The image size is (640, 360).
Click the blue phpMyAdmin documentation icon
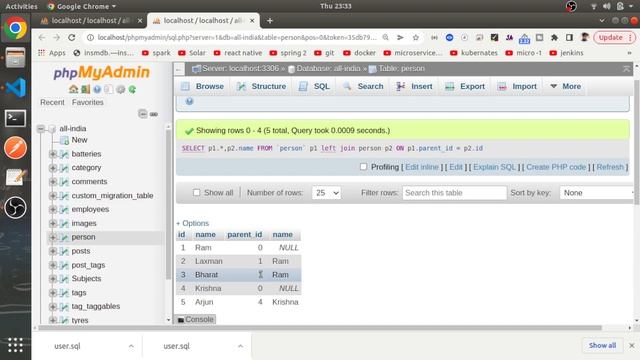pyautogui.click(x=97, y=89)
